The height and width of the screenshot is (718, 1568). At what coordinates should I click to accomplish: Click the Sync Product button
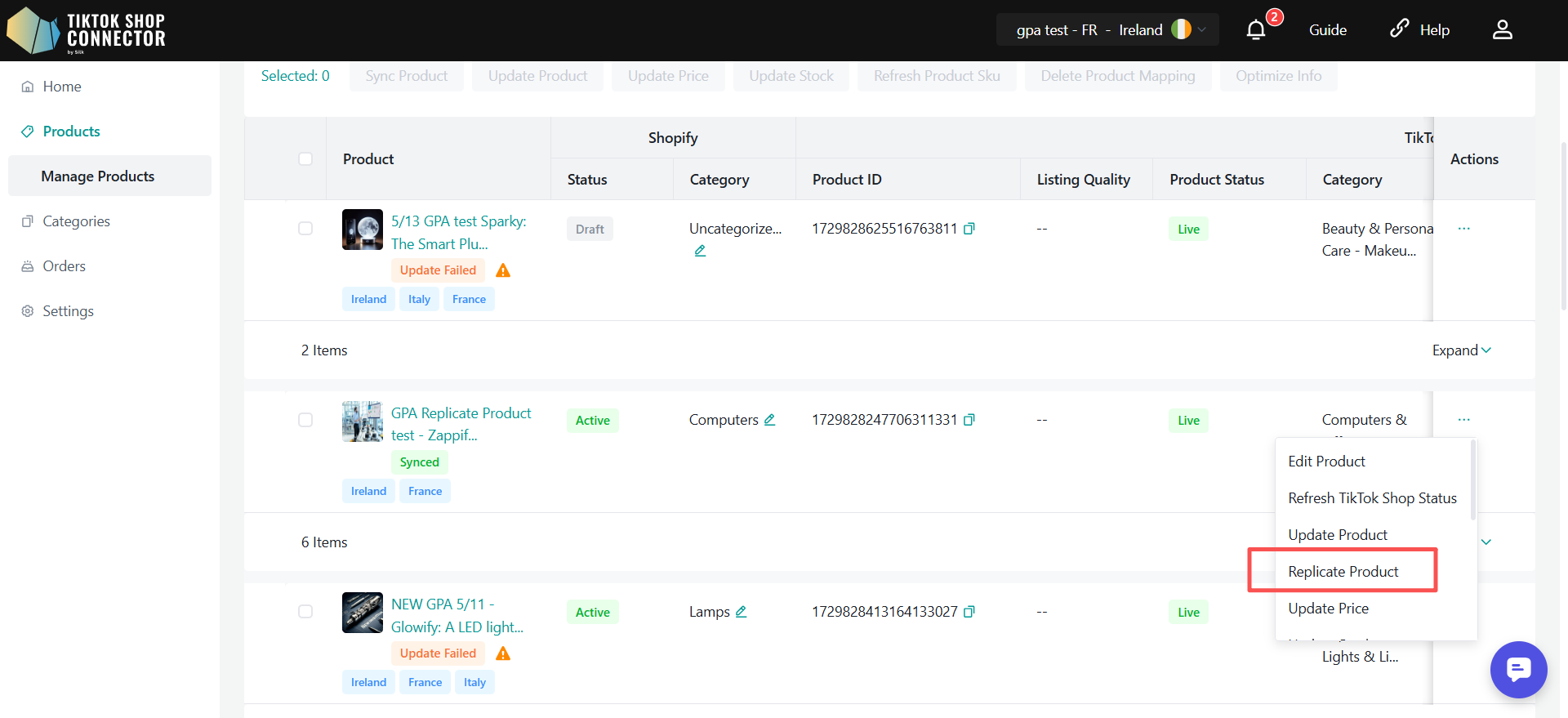[x=407, y=76]
